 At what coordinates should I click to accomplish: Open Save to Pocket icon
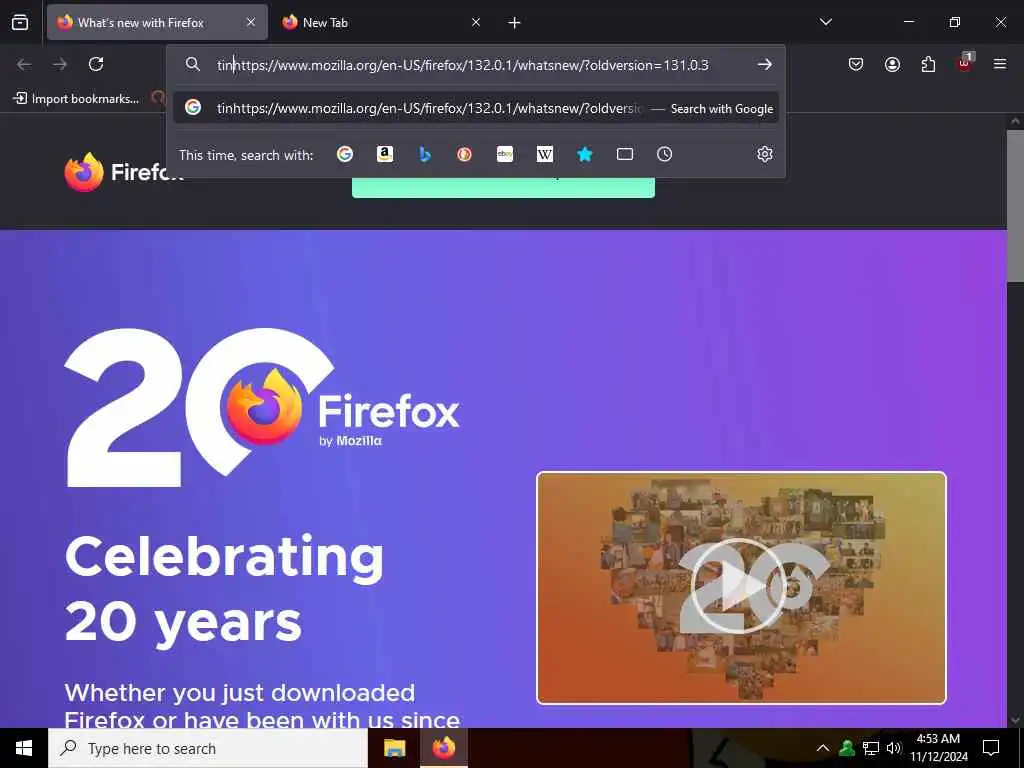tap(856, 64)
